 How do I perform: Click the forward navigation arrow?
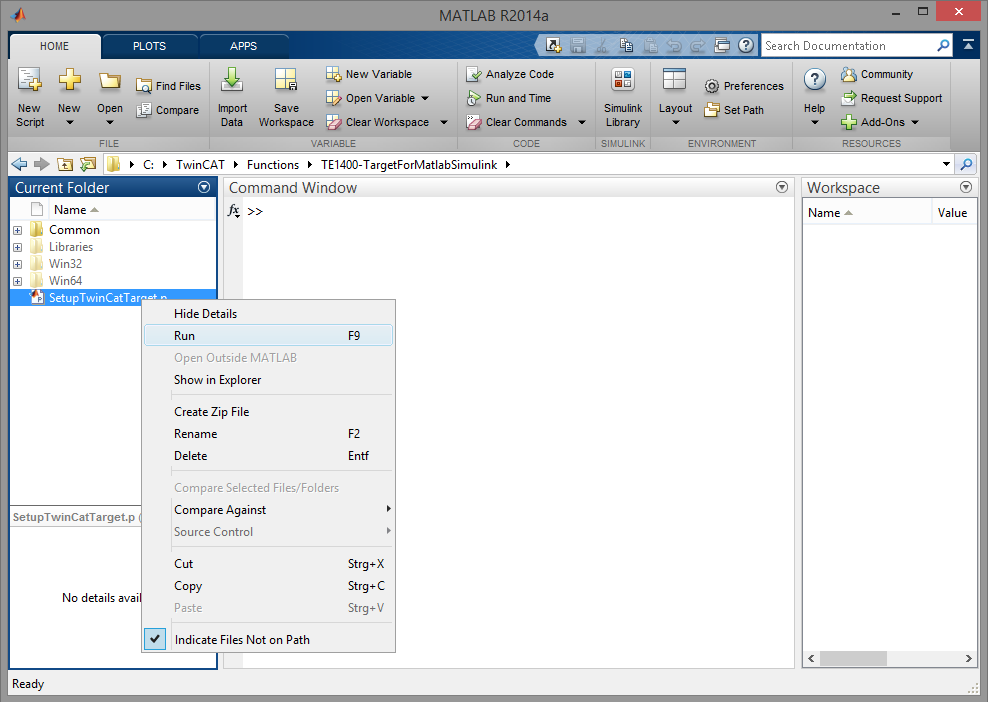[x=42, y=164]
